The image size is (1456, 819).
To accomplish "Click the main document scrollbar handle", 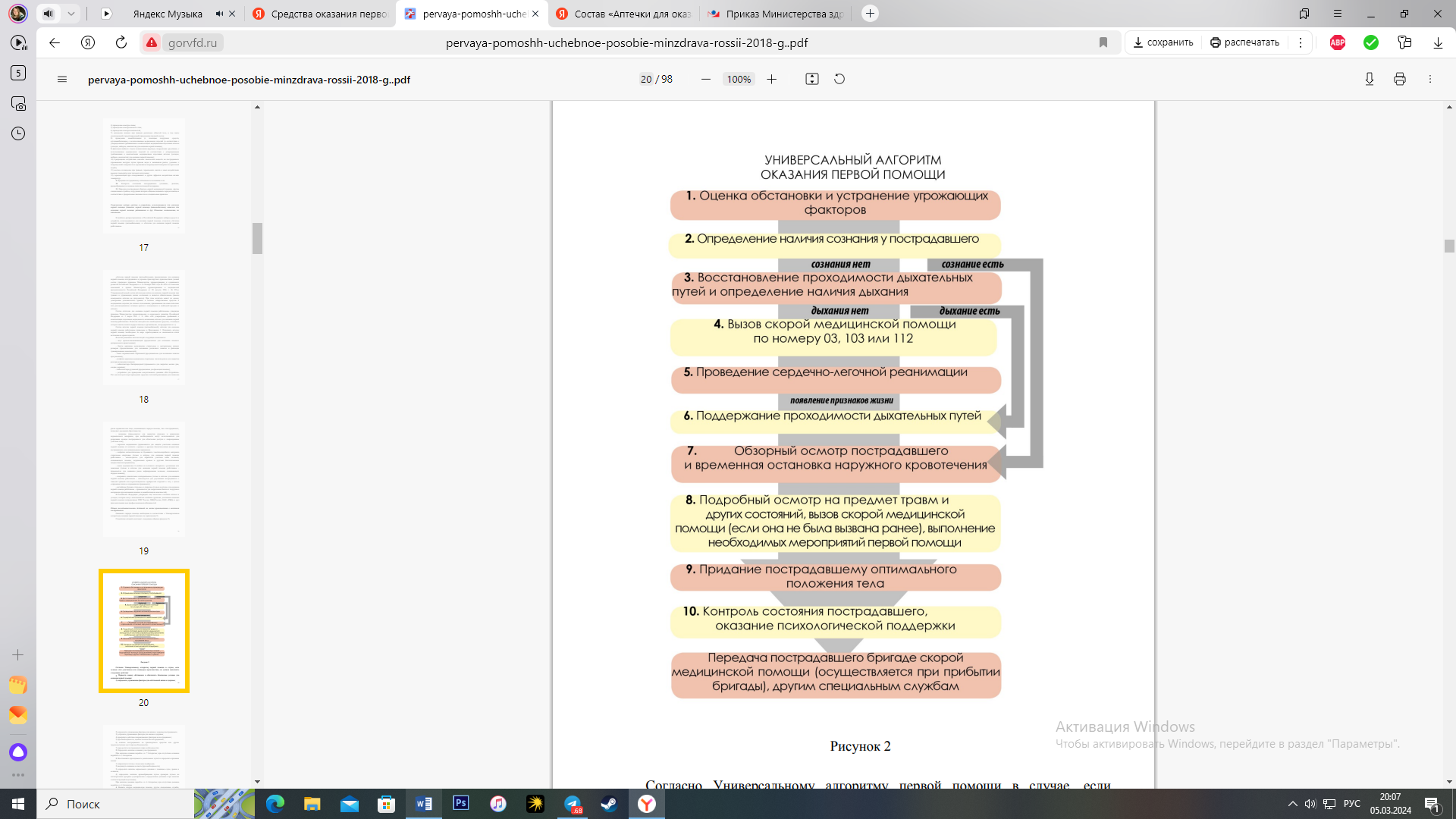I will [x=1450, y=246].
